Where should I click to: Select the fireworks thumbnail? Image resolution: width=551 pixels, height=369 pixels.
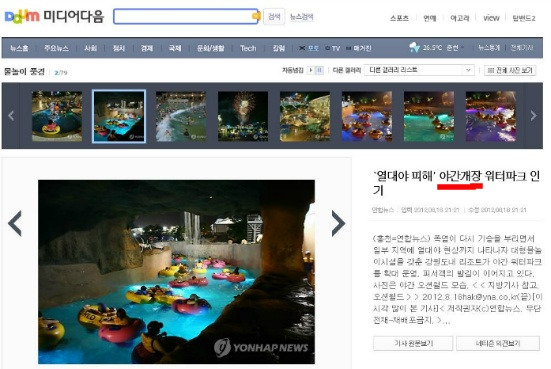point(243,116)
